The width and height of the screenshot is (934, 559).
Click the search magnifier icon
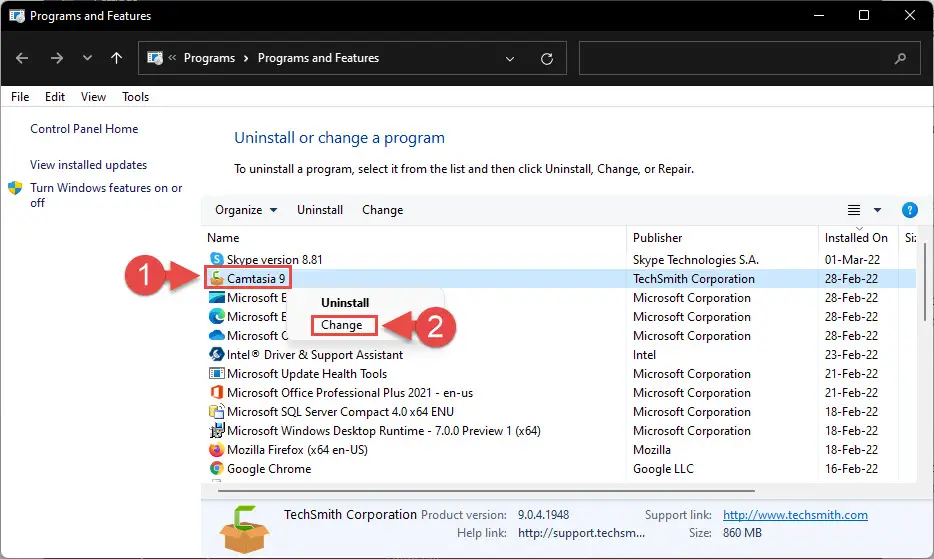(900, 58)
